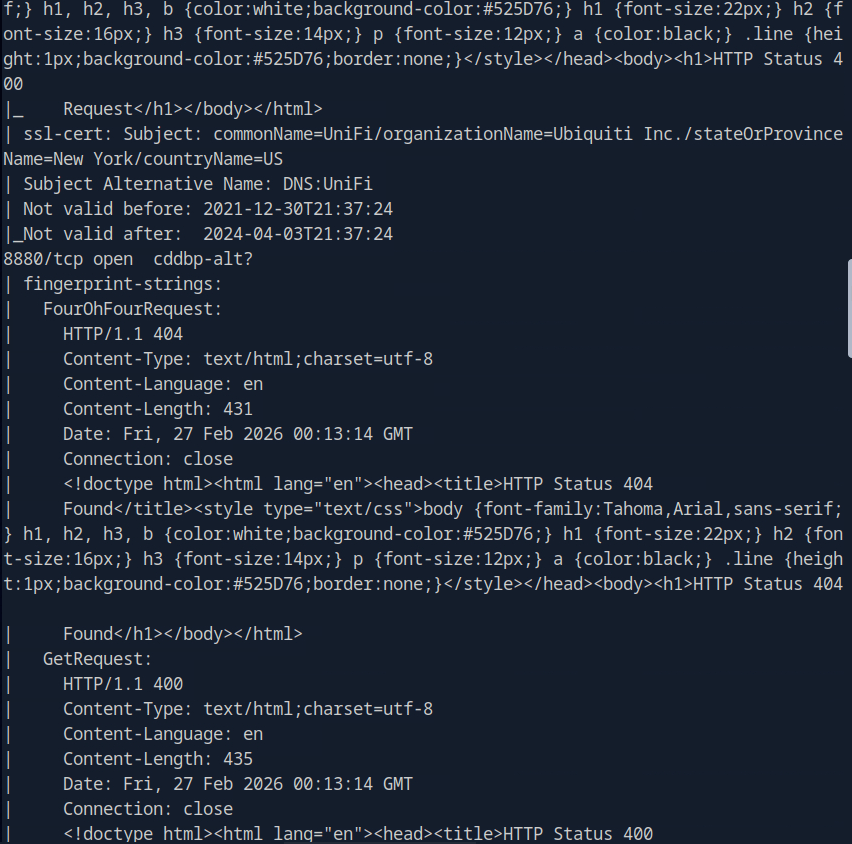
Task: Click the HTTP/1.1 400 response line
Action: pos(123,684)
